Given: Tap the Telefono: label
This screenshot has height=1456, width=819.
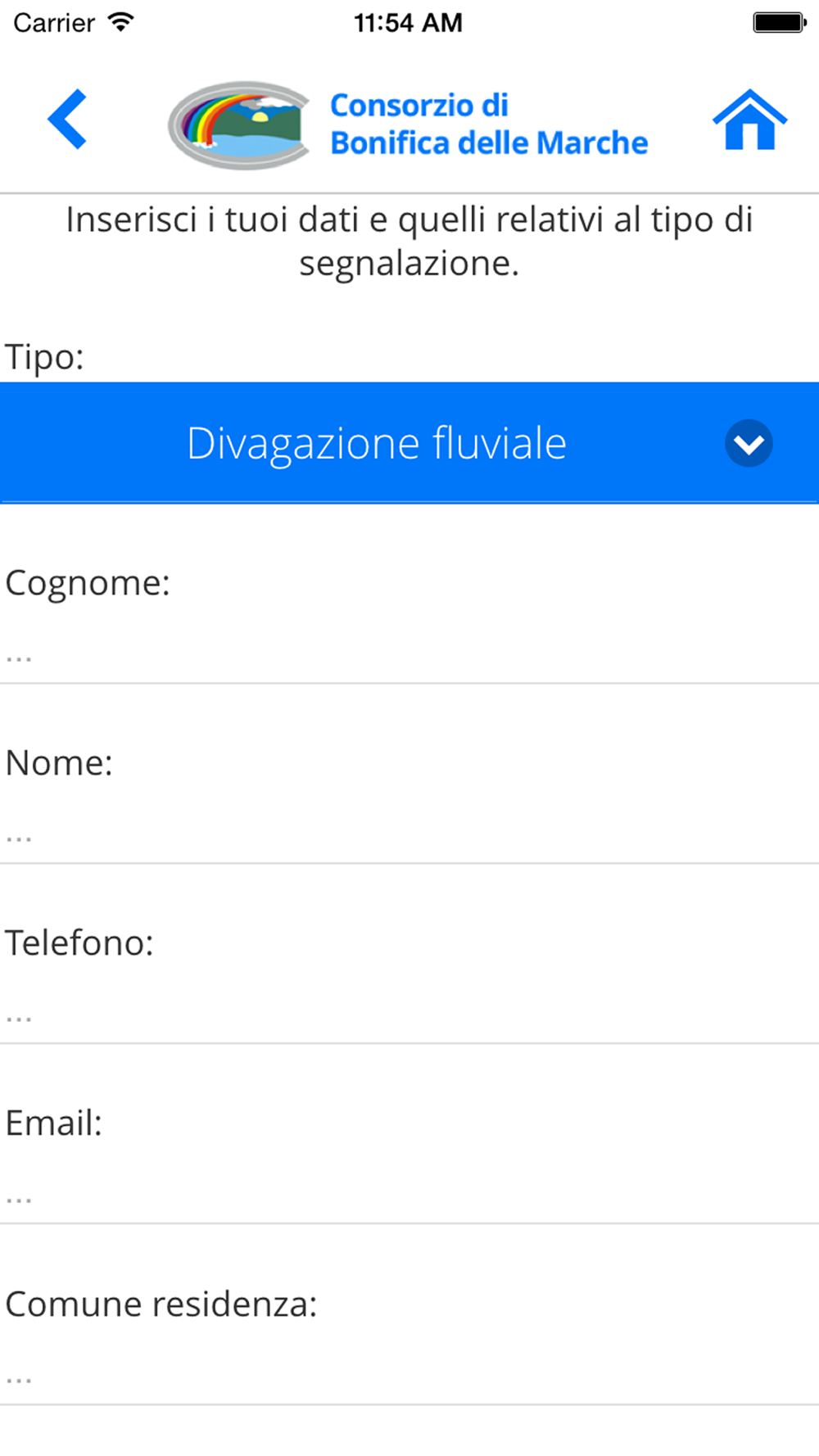Looking at the screenshot, I should pos(79,943).
